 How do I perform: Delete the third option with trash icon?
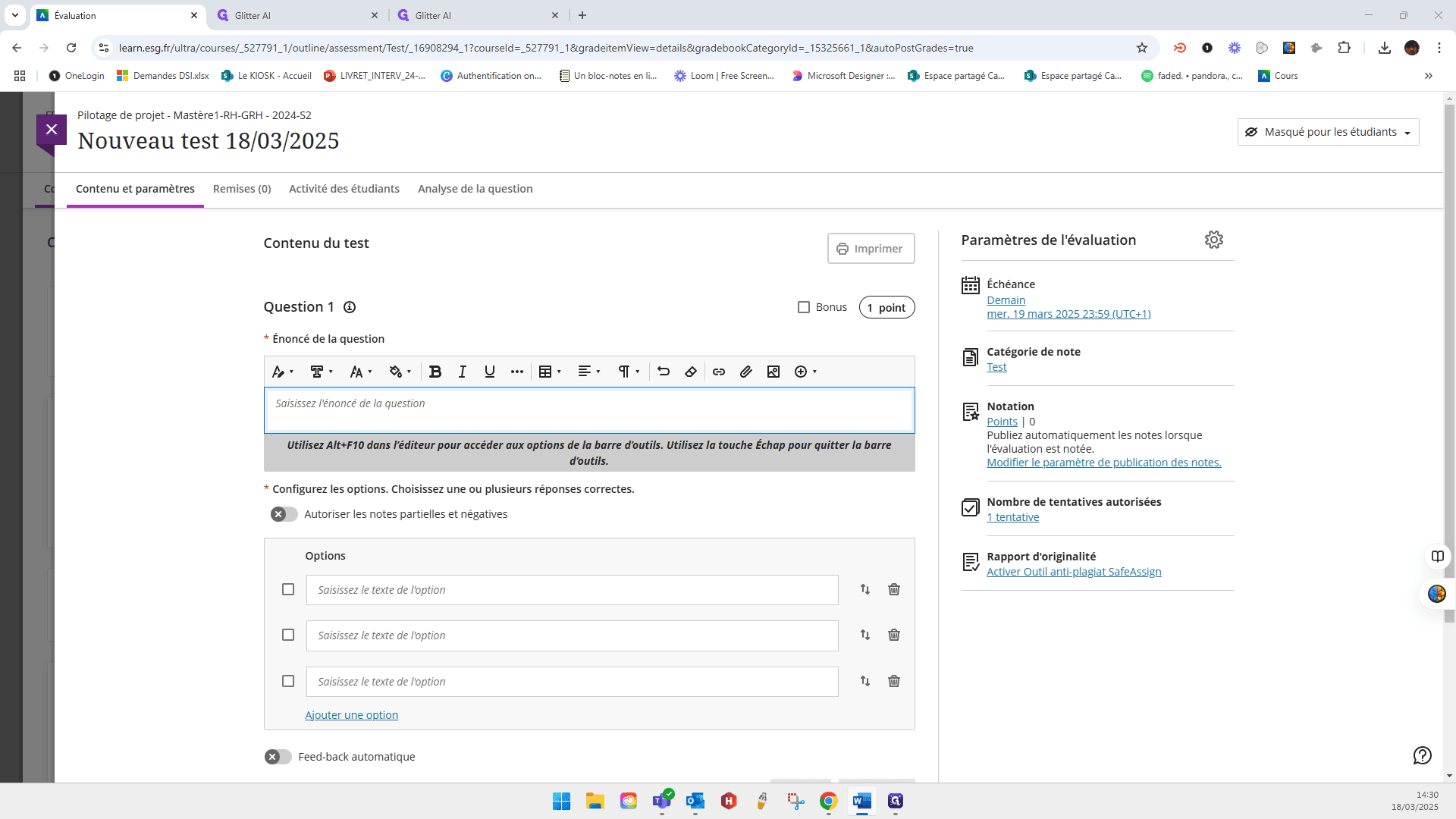coord(894,681)
